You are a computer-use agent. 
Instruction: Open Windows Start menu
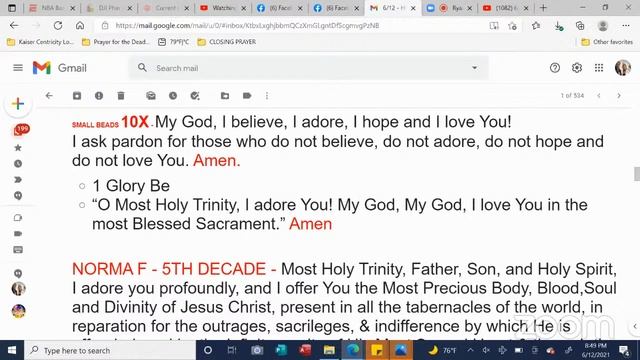[12, 350]
